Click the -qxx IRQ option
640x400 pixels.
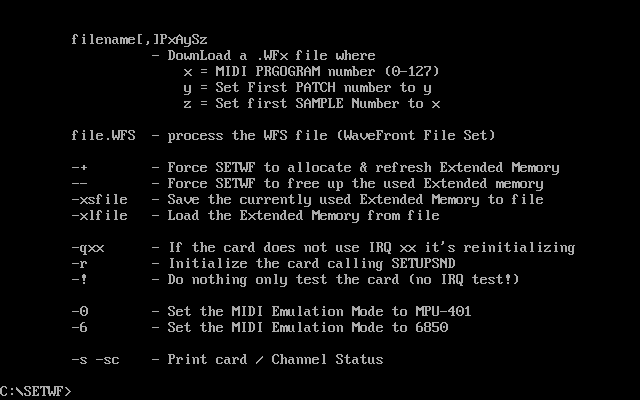[88, 247]
